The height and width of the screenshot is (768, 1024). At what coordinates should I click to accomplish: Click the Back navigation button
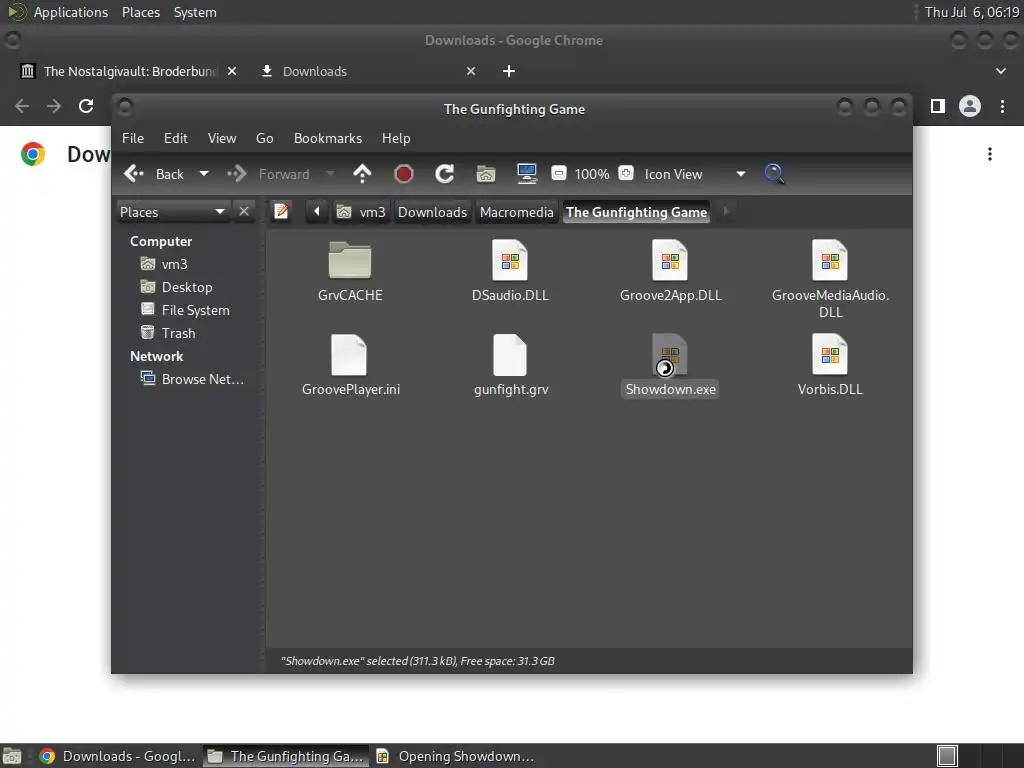(x=154, y=174)
